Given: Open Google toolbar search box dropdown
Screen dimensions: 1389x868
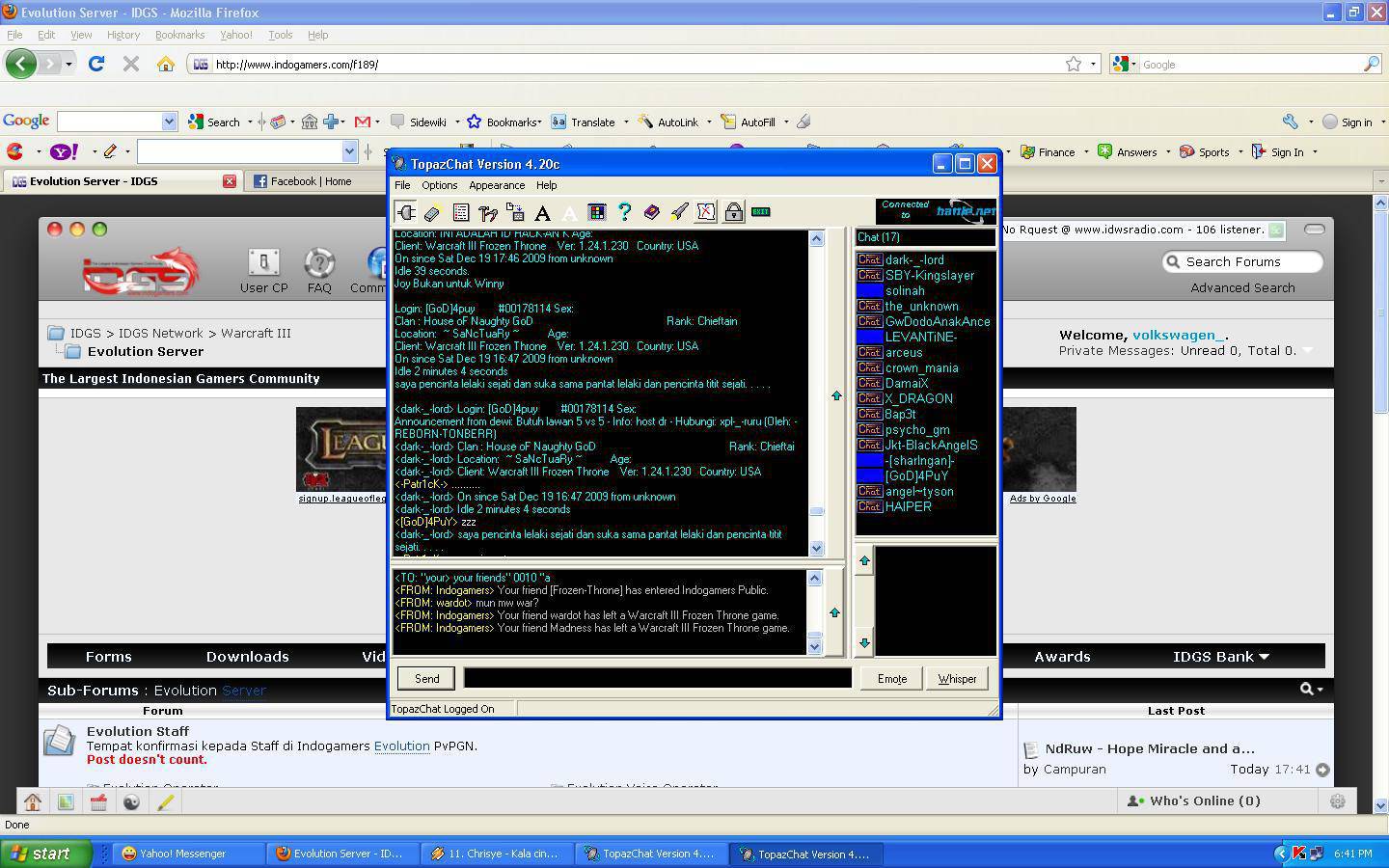Looking at the screenshot, I should [x=169, y=122].
